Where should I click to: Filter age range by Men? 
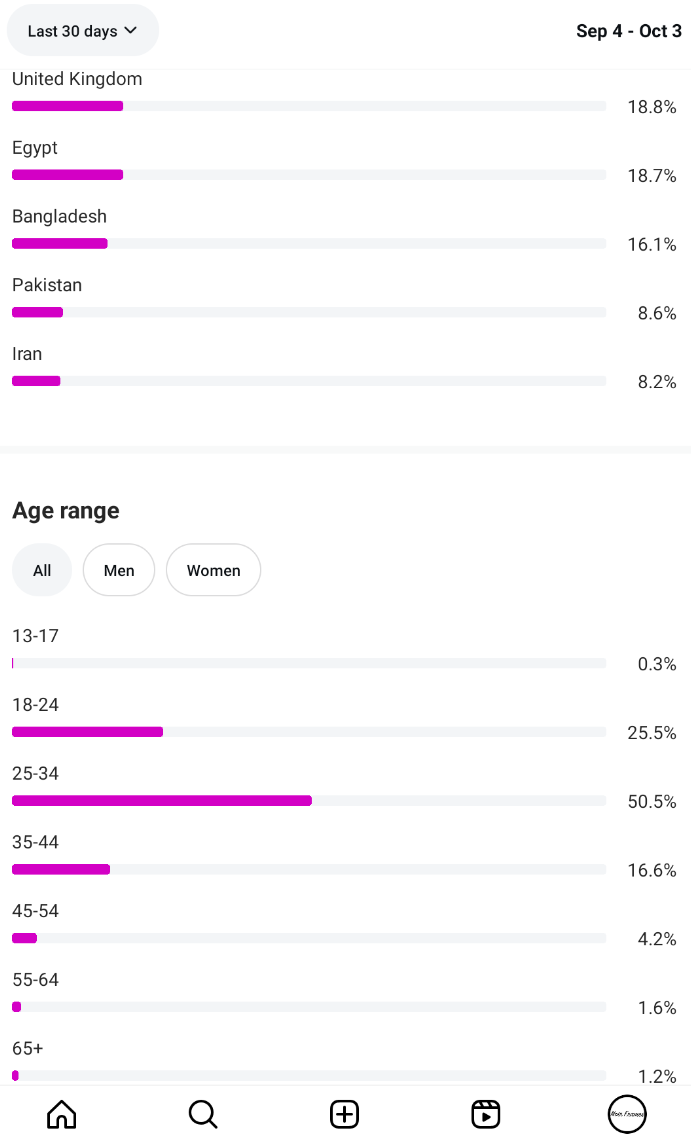tap(119, 570)
